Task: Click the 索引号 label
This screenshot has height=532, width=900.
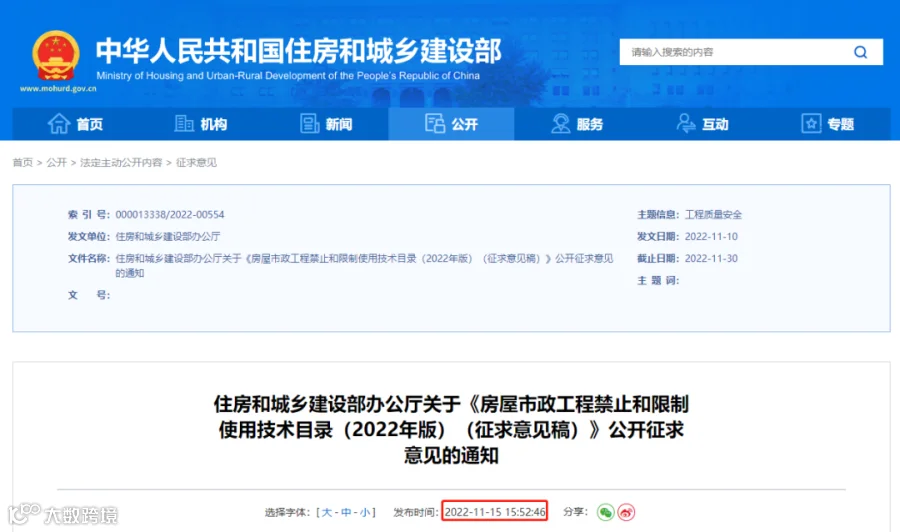Action: pyautogui.click(x=88, y=215)
